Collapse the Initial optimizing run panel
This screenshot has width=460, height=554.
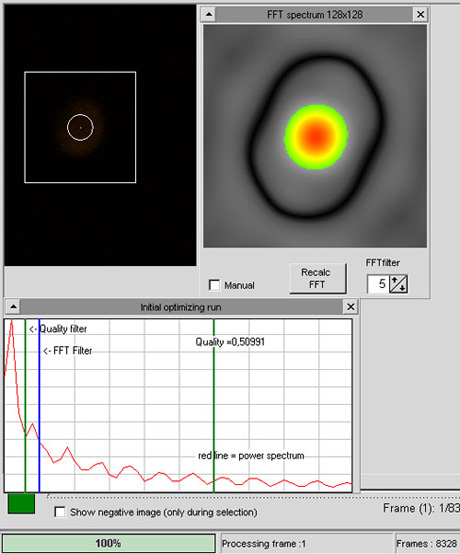(13, 307)
